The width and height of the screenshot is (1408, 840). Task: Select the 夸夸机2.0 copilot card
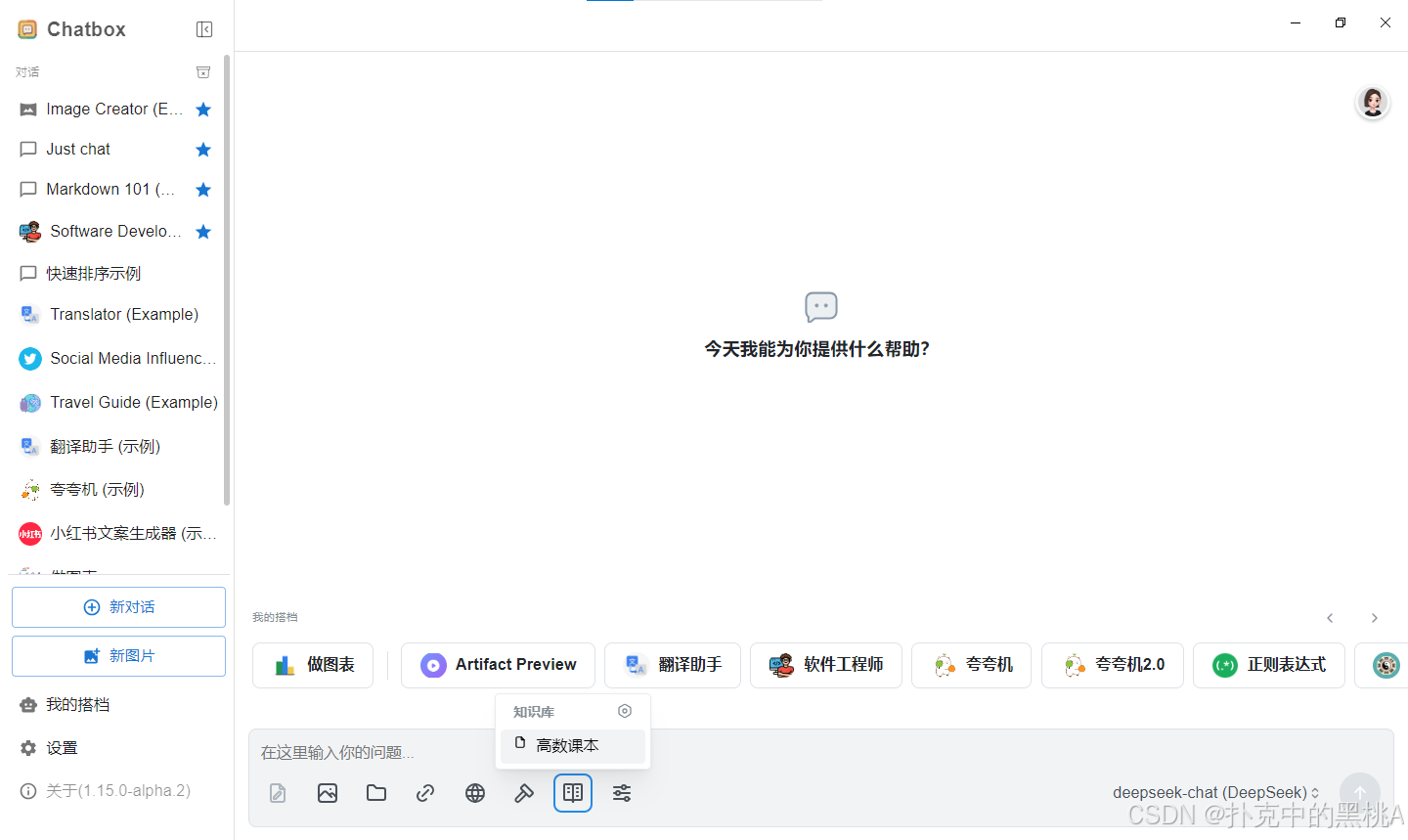pyautogui.click(x=1113, y=665)
